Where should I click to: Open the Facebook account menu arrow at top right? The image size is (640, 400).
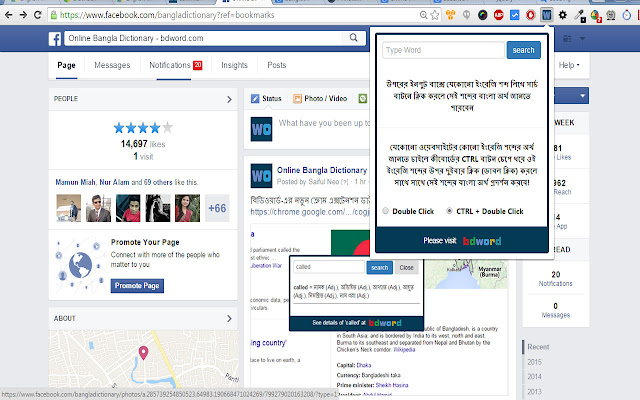(x=582, y=39)
